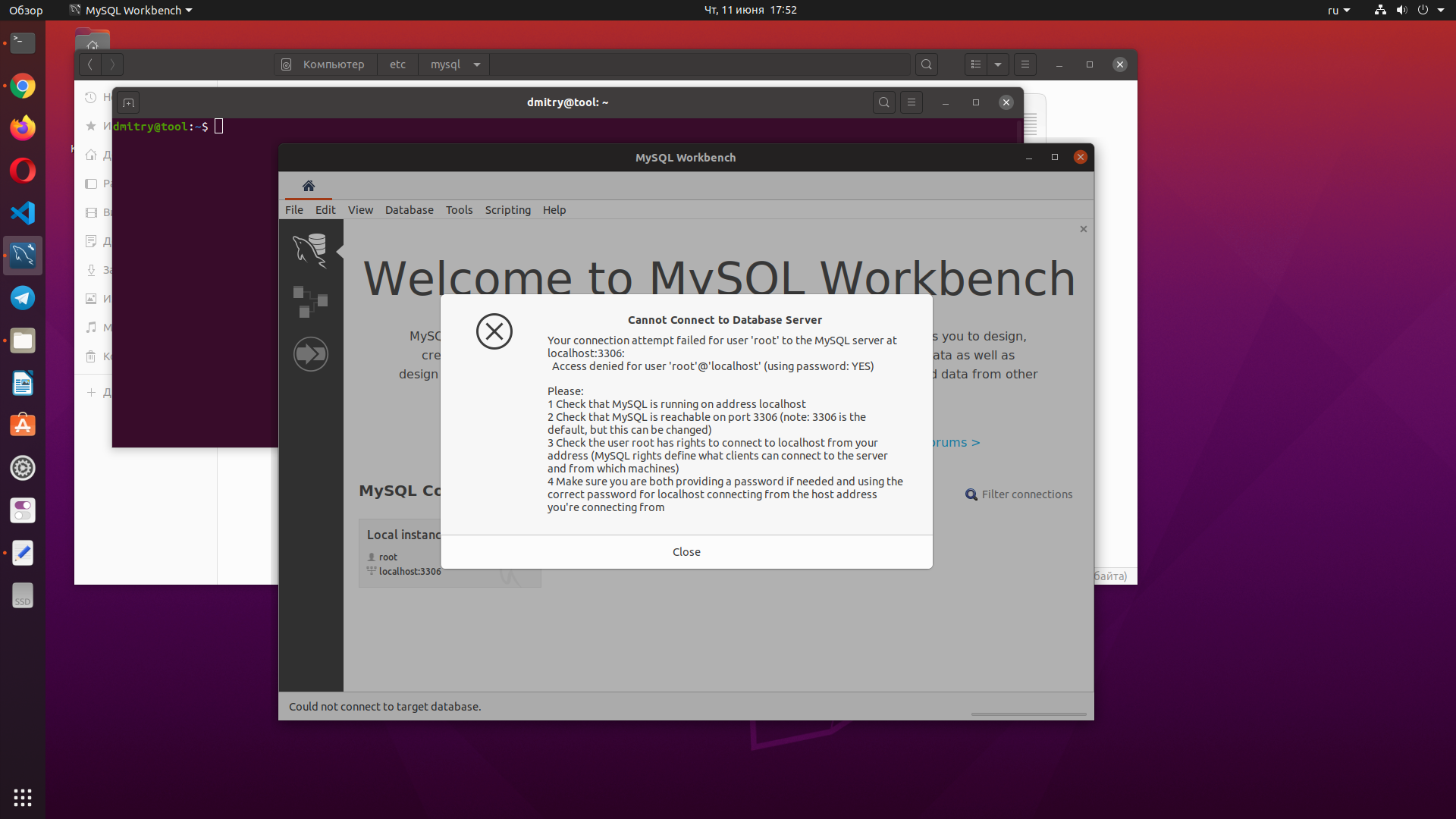The image size is (1456, 819).
Task: Close the Cannot Connect error dialog
Action: pos(686,552)
